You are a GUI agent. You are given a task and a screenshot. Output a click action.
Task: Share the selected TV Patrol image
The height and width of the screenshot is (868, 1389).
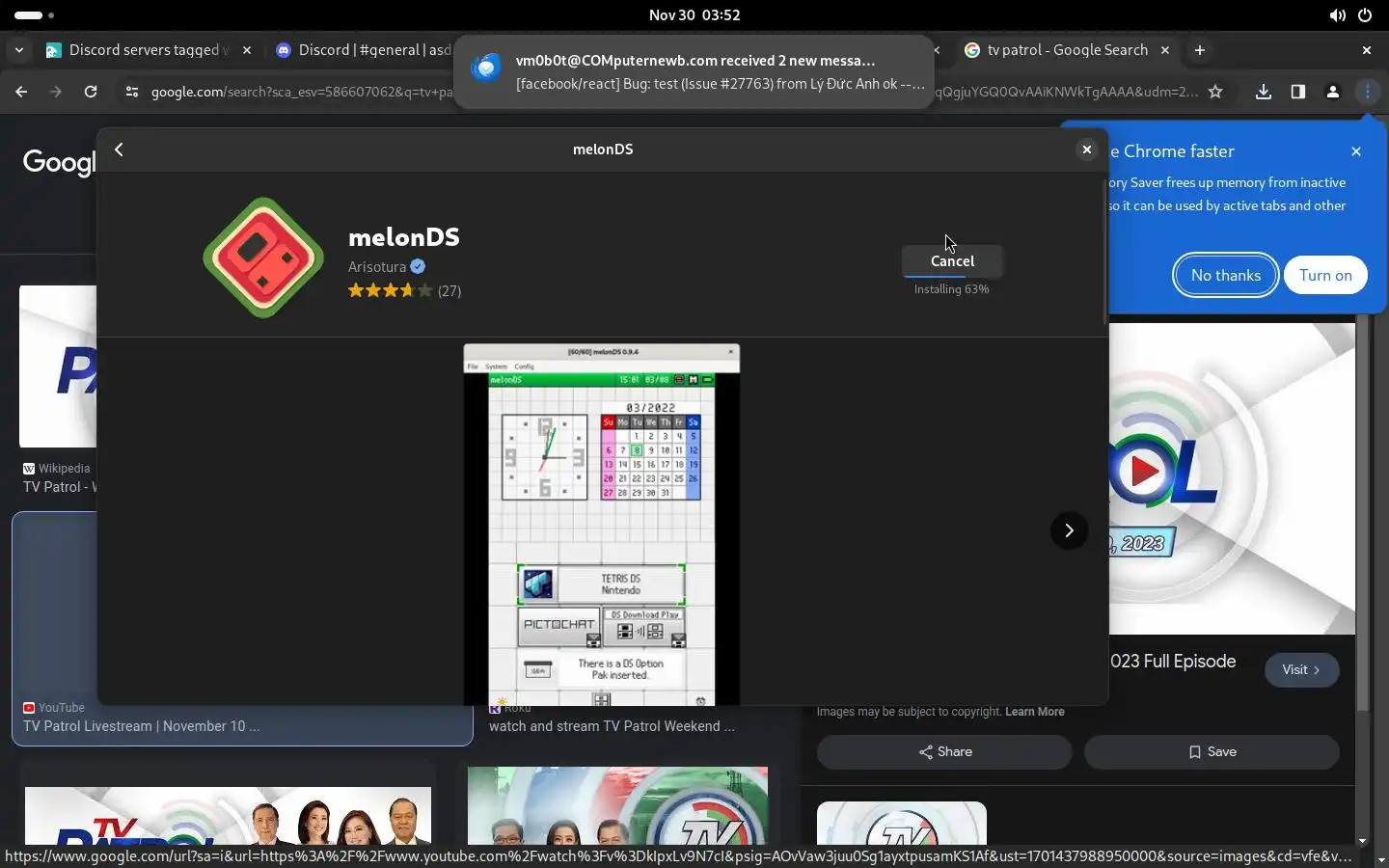tap(944, 752)
